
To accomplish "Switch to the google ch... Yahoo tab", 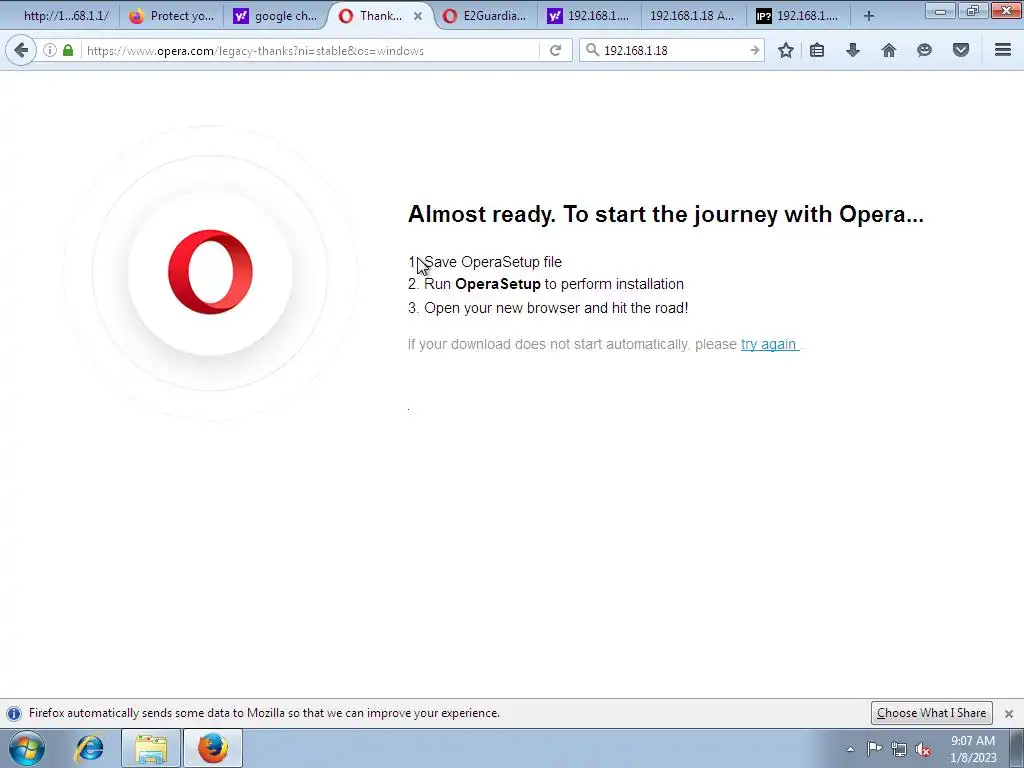I will (x=275, y=16).
